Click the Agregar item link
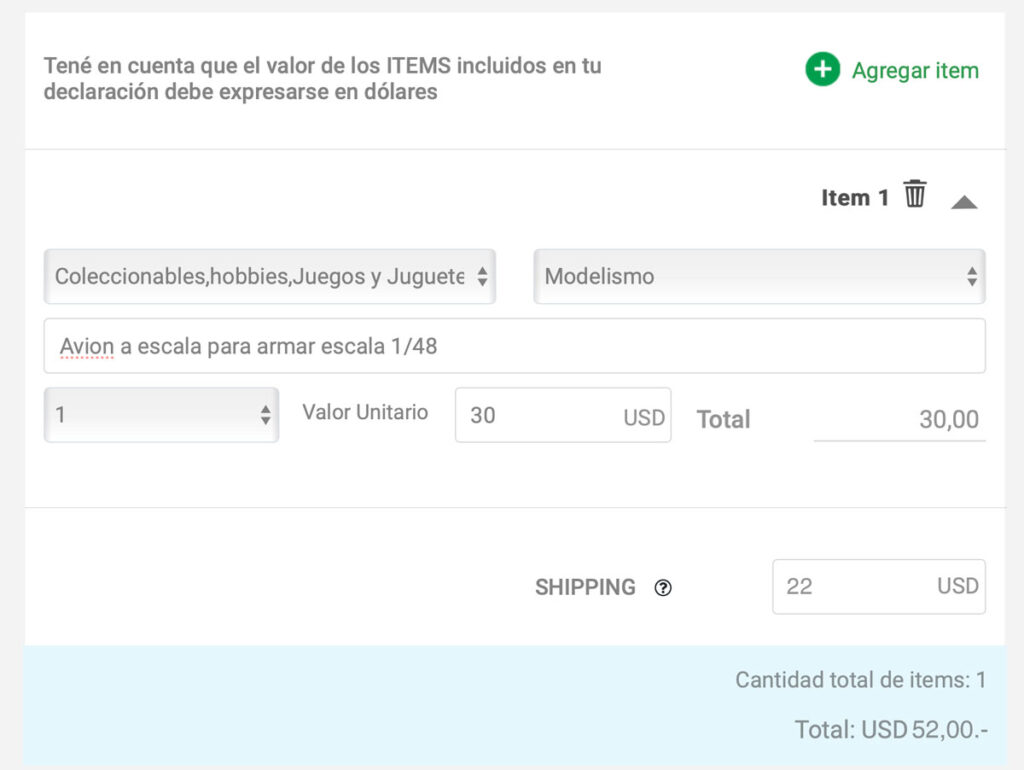Screen dimensions: 1024x770 point(915,71)
